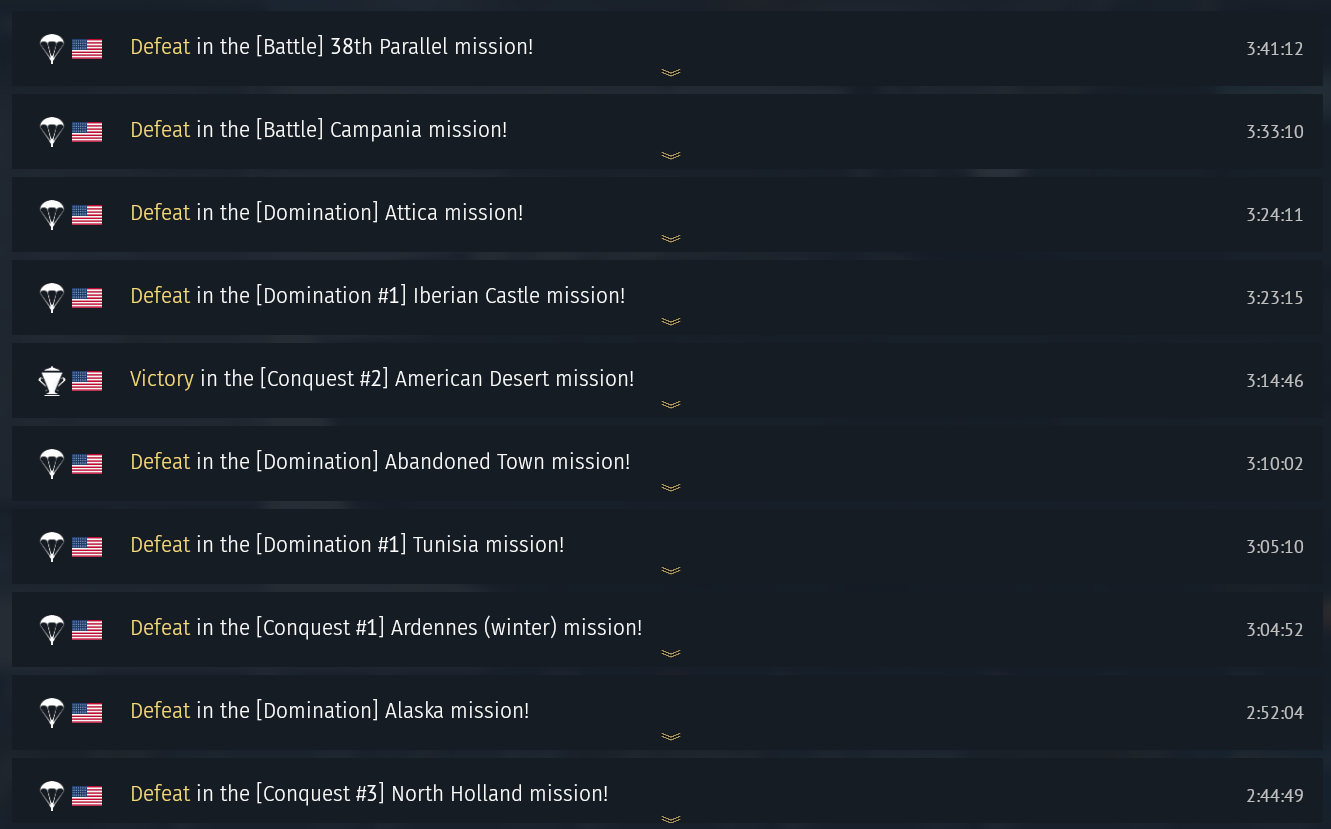Click parachute icon for 38th Parallel defeat
This screenshot has height=829, width=1331.
click(x=51, y=48)
